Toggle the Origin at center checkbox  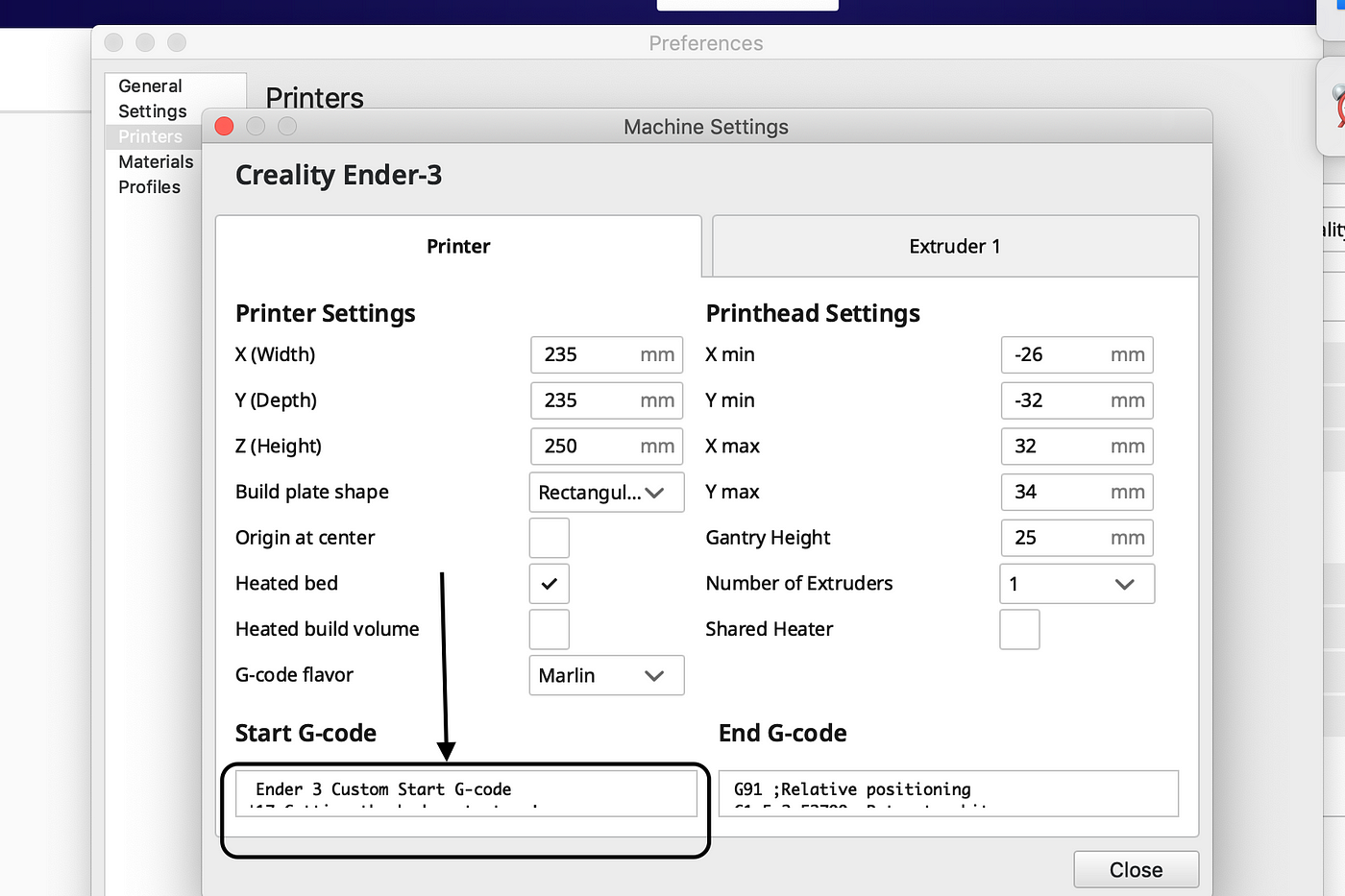(550, 538)
